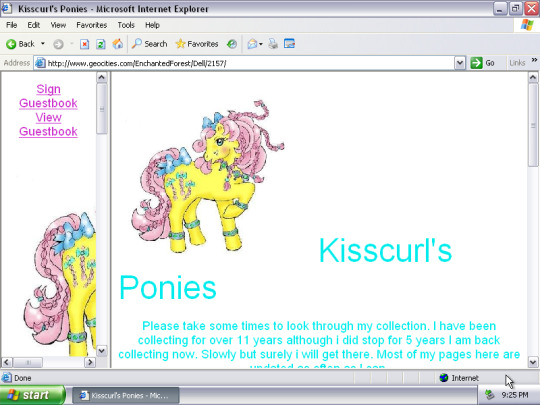Click the Edit page toolbar icon
The height and width of the screenshot is (405, 540).
[289, 44]
